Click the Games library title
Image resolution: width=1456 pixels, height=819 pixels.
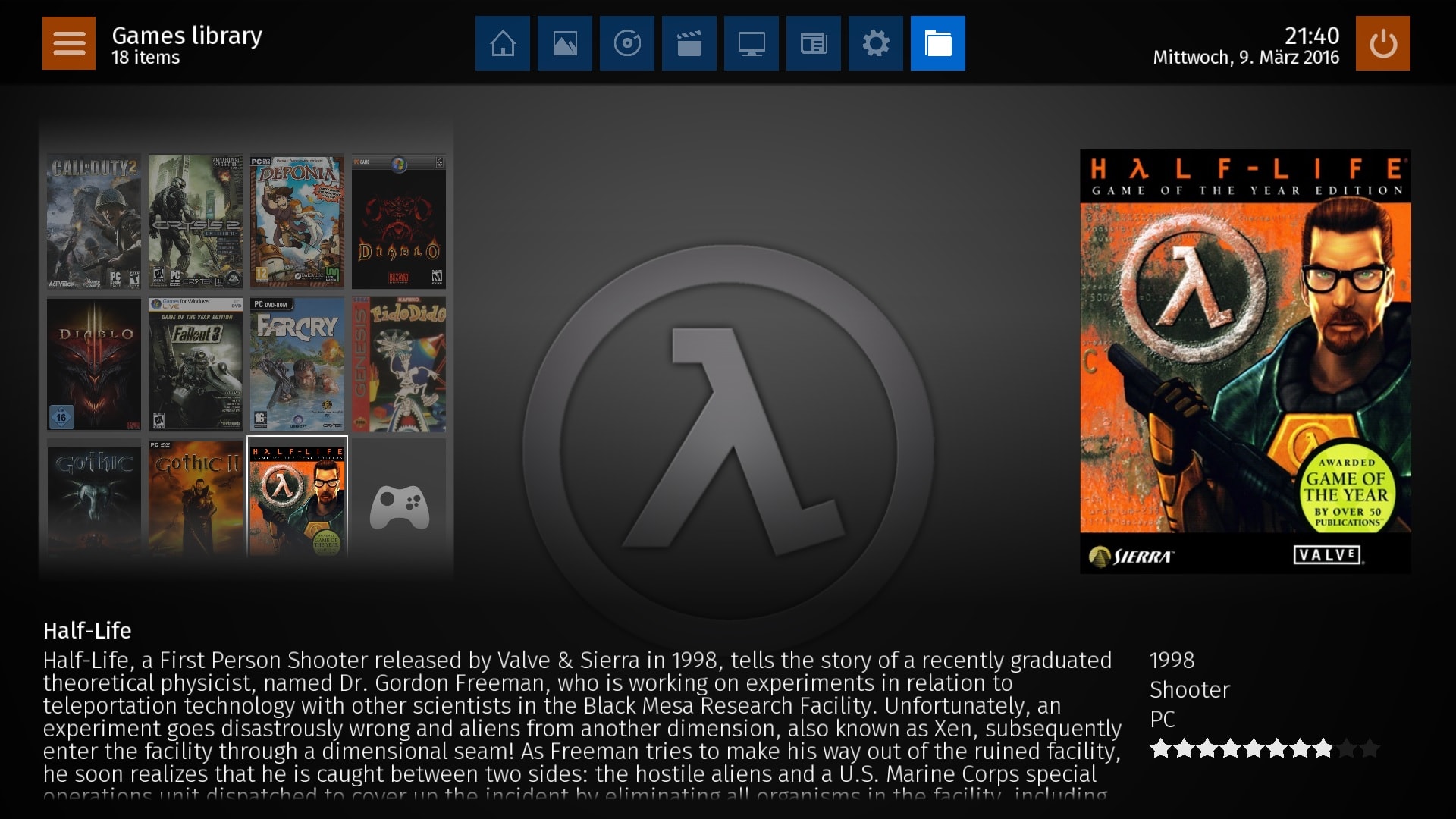tap(187, 36)
